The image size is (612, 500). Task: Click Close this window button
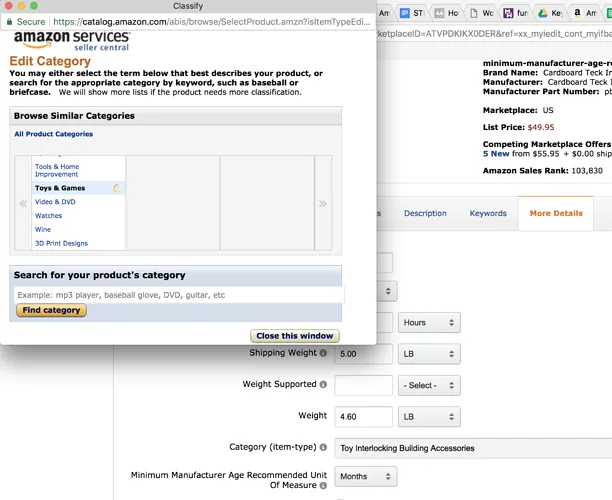coord(295,336)
